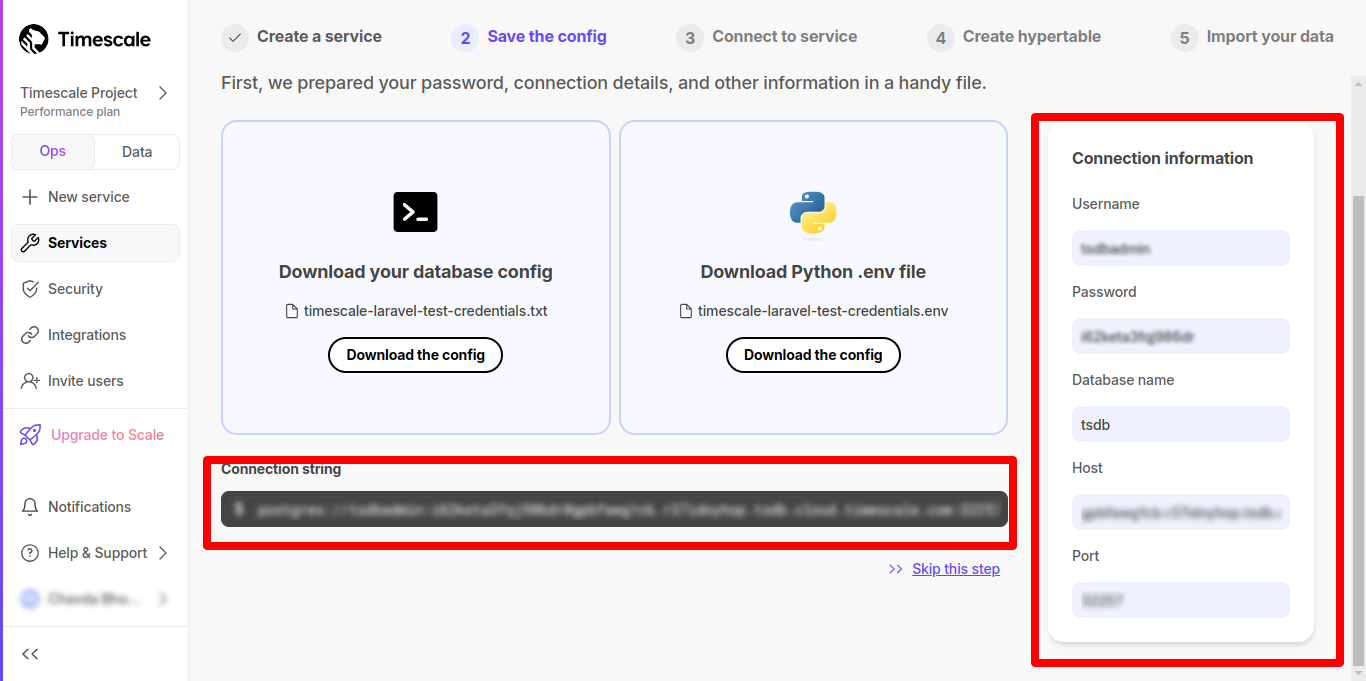Click the Create a service checkmark icon
This screenshot has width=1366, height=681.
pos(235,38)
